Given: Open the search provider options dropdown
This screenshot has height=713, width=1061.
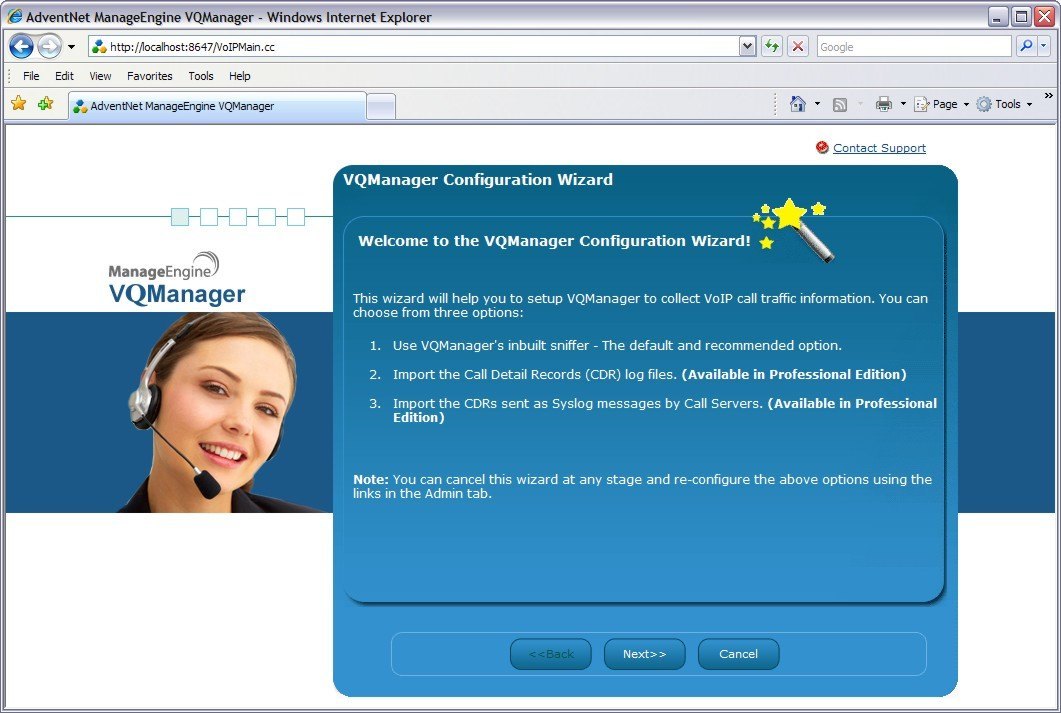Looking at the screenshot, I should pyautogui.click(x=1043, y=46).
